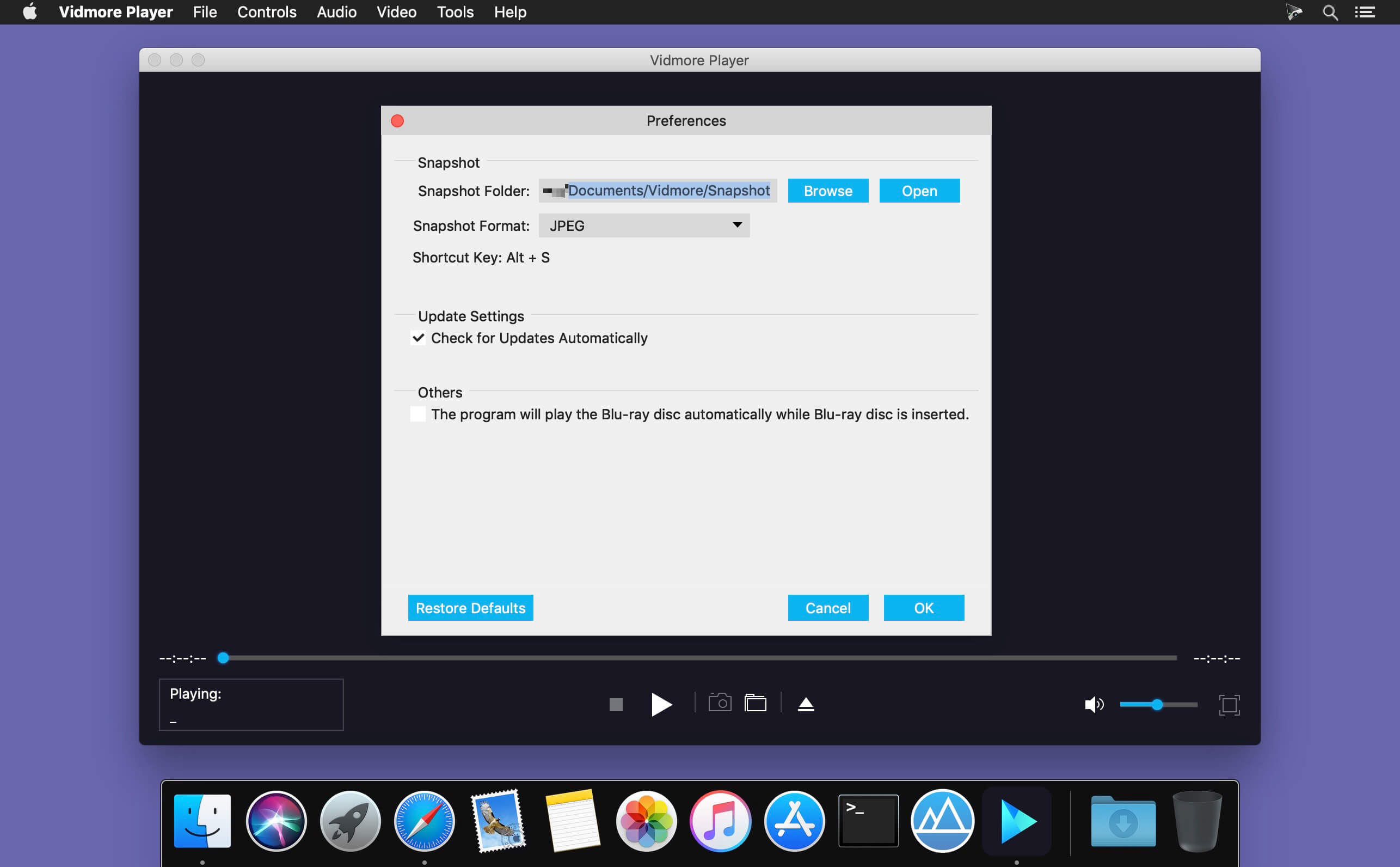Select JPEG format from snapshot dropdown
This screenshot has width=1400, height=867.
coord(644,224)
